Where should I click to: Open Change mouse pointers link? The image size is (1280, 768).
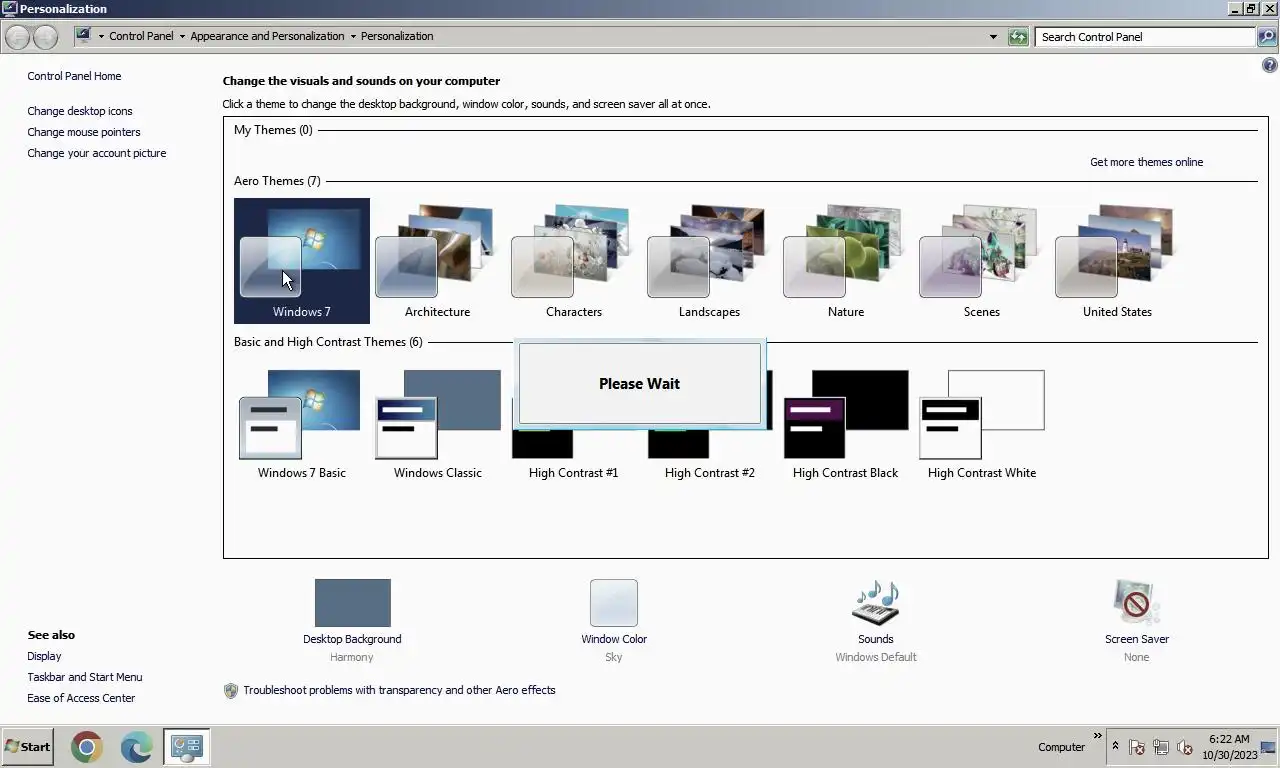click(84, 132)
